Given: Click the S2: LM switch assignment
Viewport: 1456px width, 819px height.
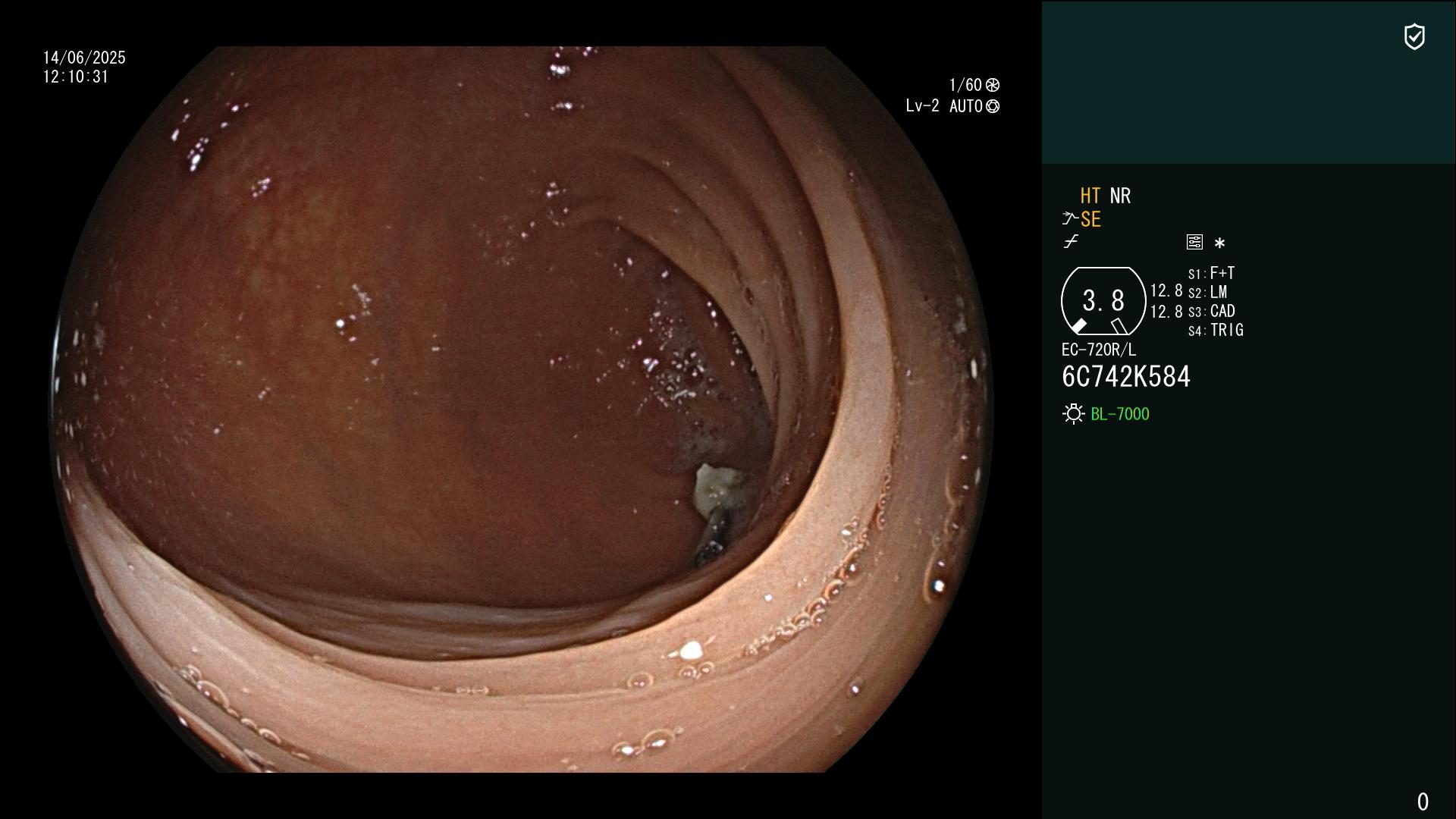Looking at the screenshot, I should point(1207,292).
